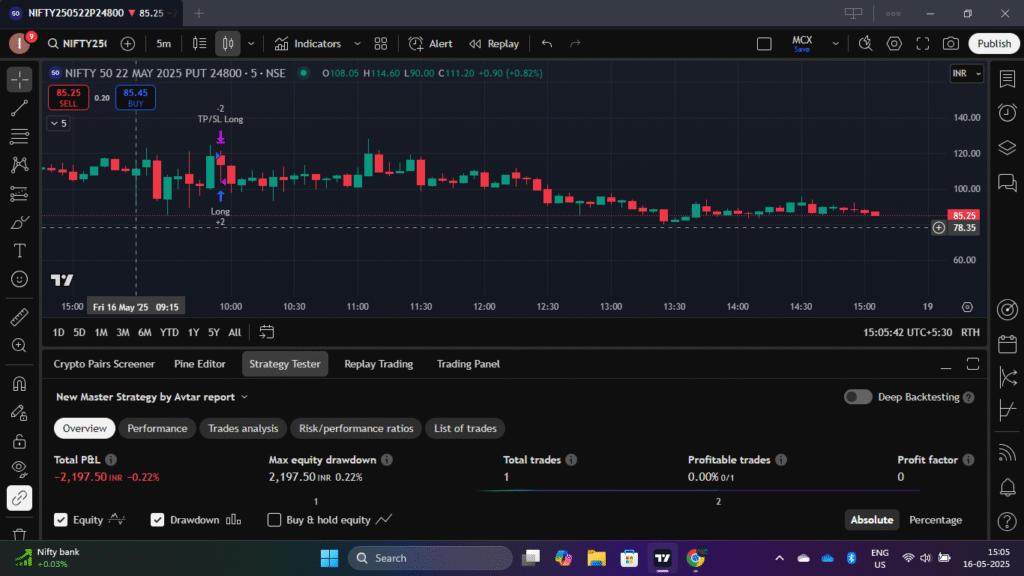Show All data range
This screenshot has height=576, width=1024.
pyautogui.click(x=234, y=332)
